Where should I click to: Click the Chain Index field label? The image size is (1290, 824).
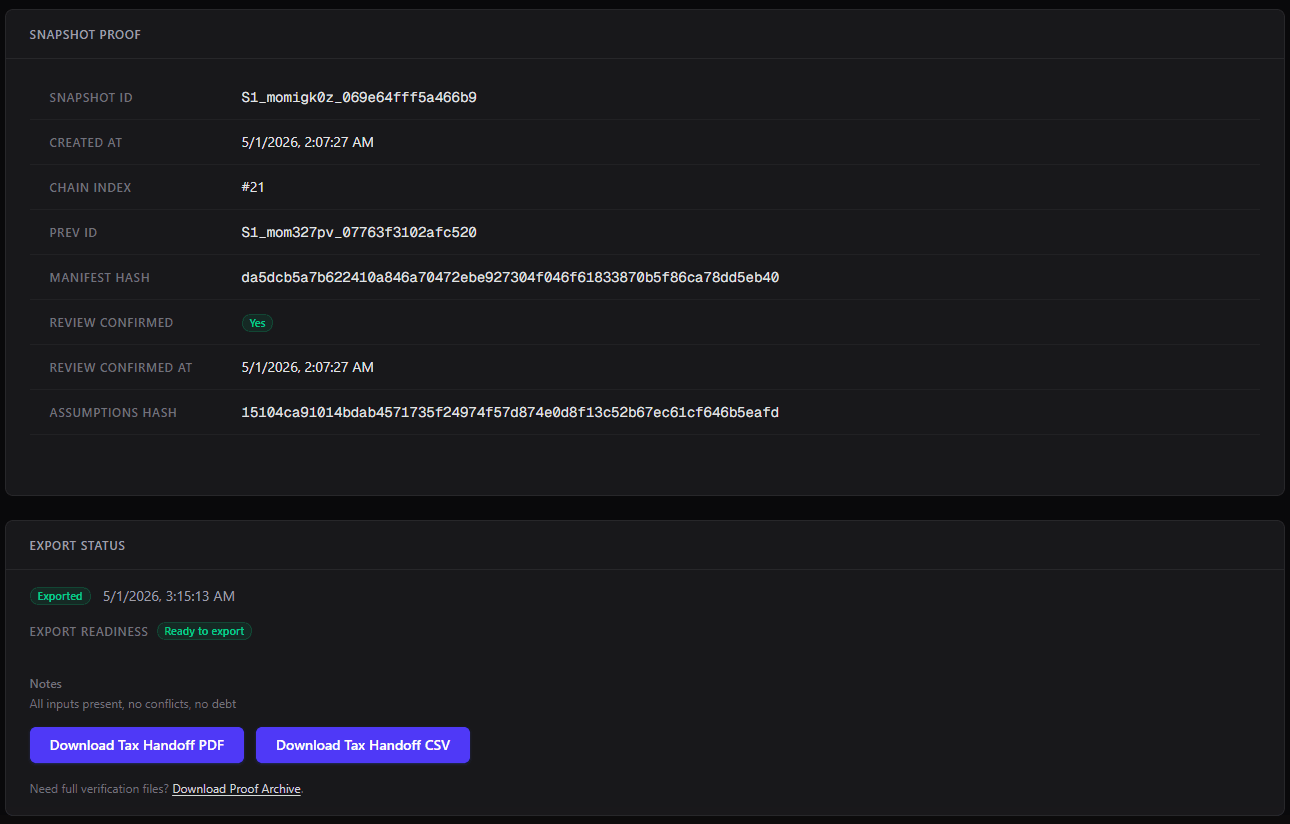pyautogui.click(x=91, y=188)
